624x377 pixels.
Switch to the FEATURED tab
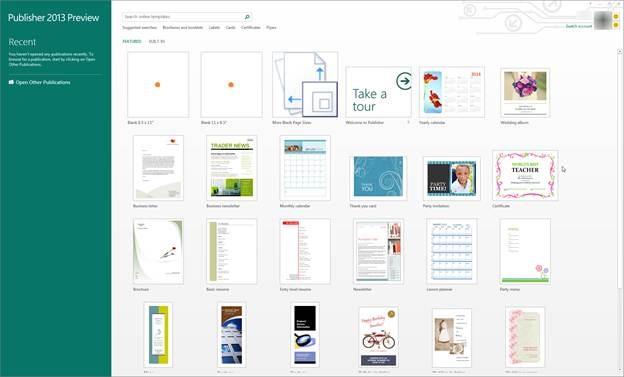(132, 41)
